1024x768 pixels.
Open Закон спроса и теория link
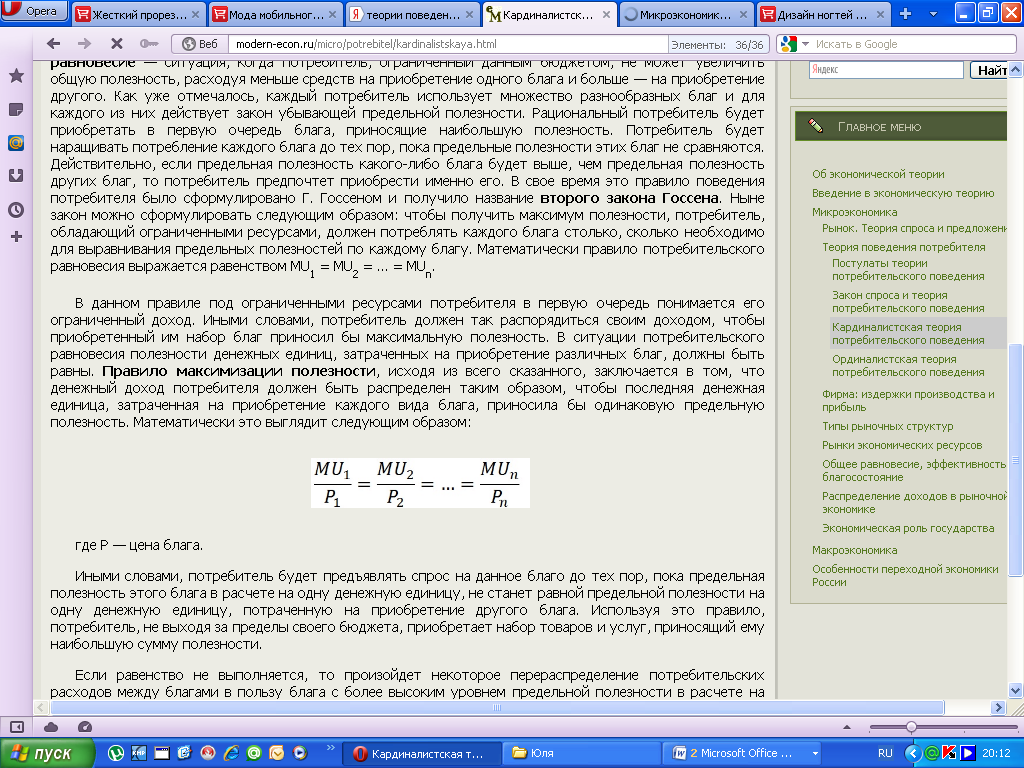[x=908, y=302]
